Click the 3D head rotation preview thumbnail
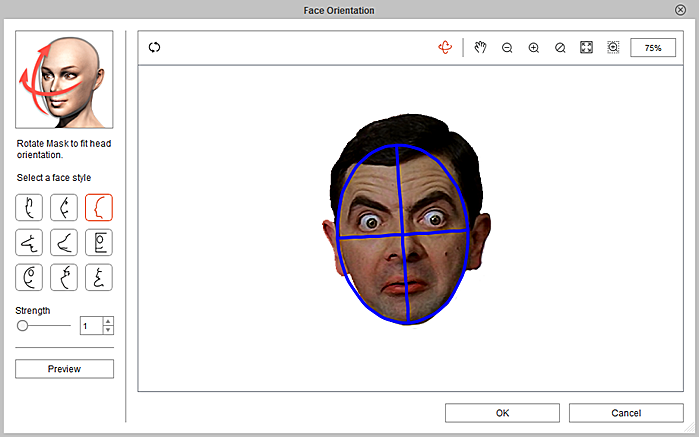This screenshot has width=699, height=437. coord(64,79)
